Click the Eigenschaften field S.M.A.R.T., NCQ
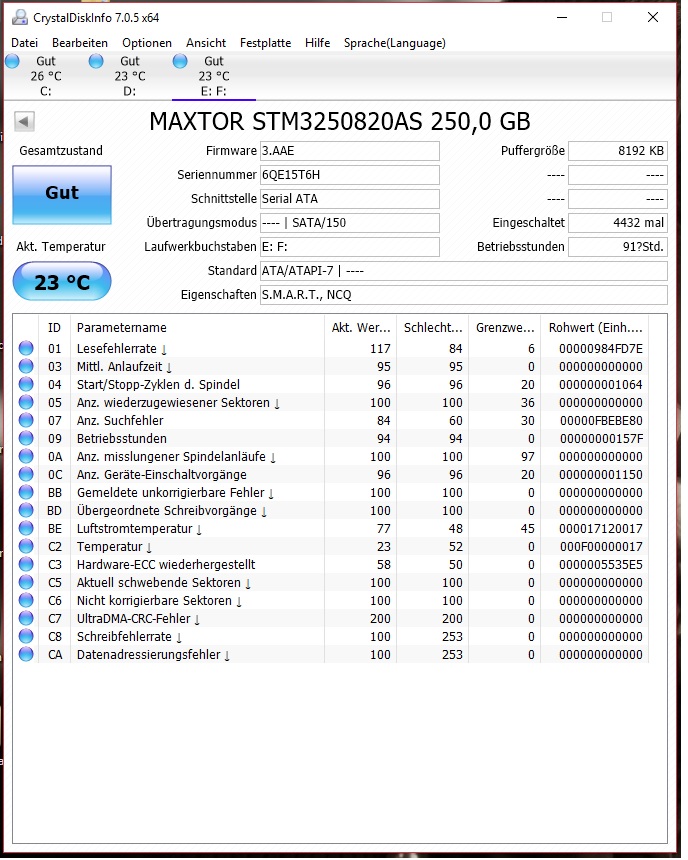Image resolution: width=688 pixels, height=860 pixels. [x=464, y=295]
